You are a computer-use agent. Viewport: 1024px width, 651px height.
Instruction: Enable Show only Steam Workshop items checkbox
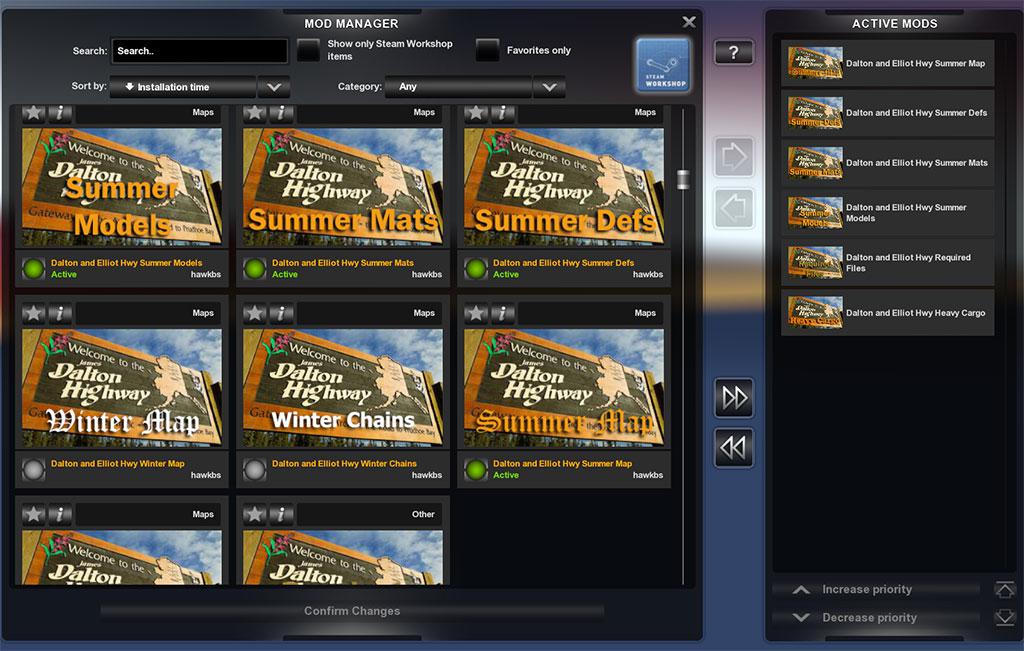(308, 50)
